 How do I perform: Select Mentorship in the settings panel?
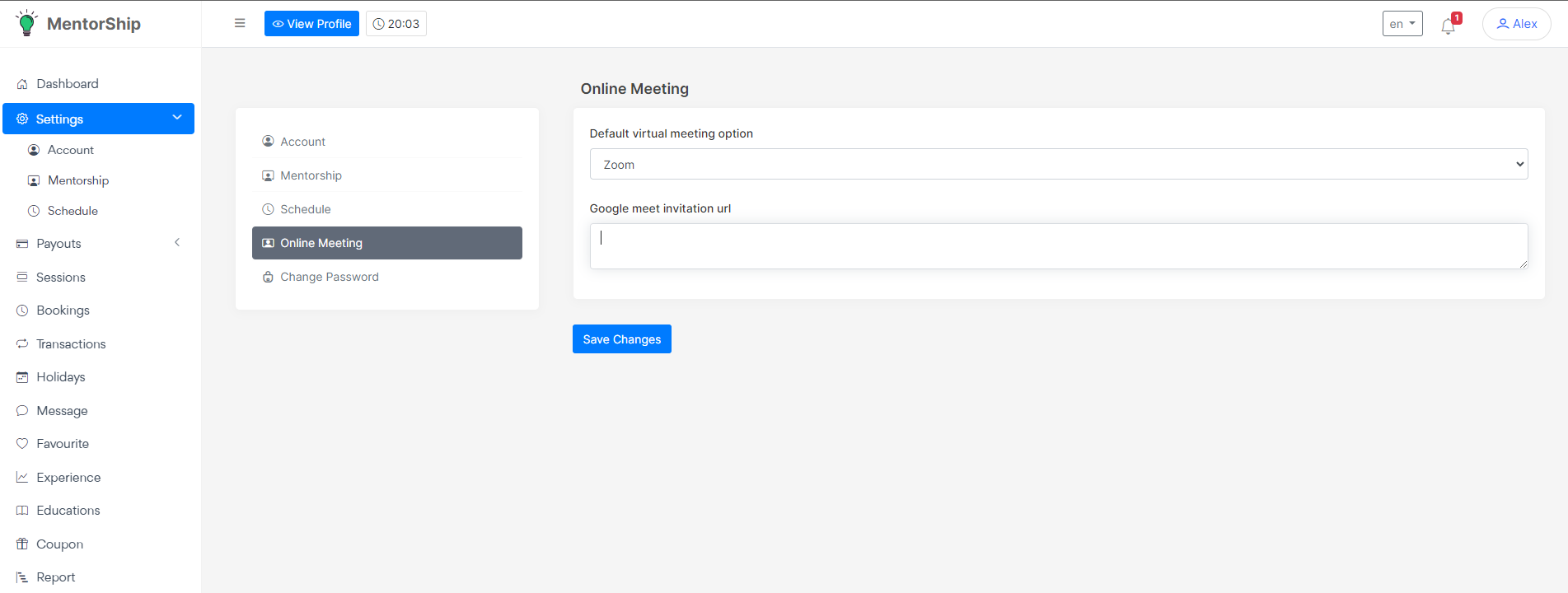311,175
